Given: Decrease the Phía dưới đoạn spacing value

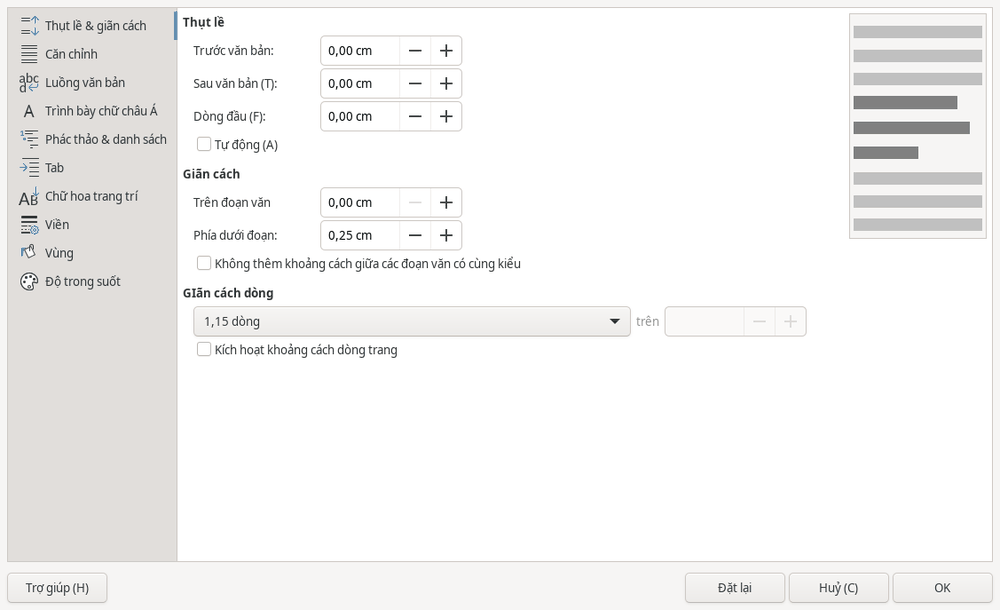Looking at the screenshot, I should 415,235.
